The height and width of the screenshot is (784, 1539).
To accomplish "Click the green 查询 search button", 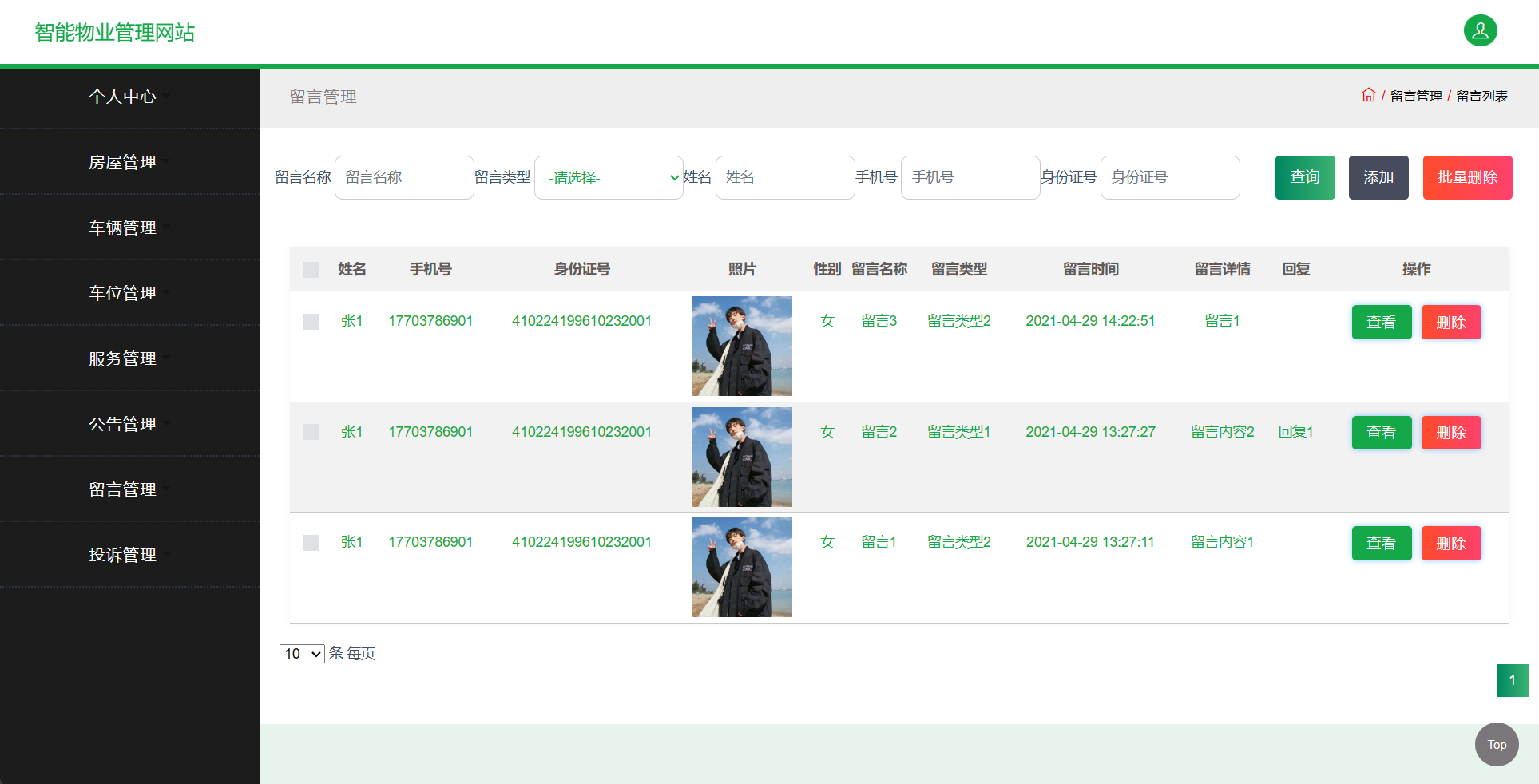I will 1304,177.
